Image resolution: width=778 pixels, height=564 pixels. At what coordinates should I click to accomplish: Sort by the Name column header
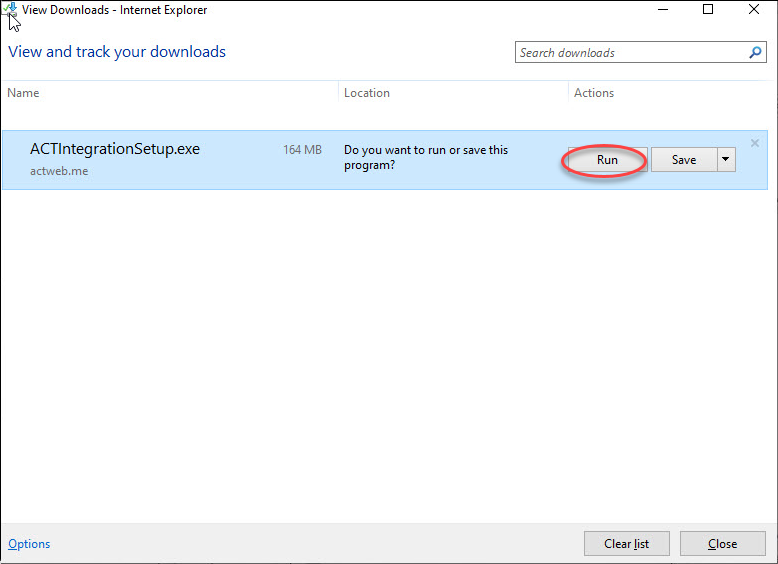coord(23,93)
